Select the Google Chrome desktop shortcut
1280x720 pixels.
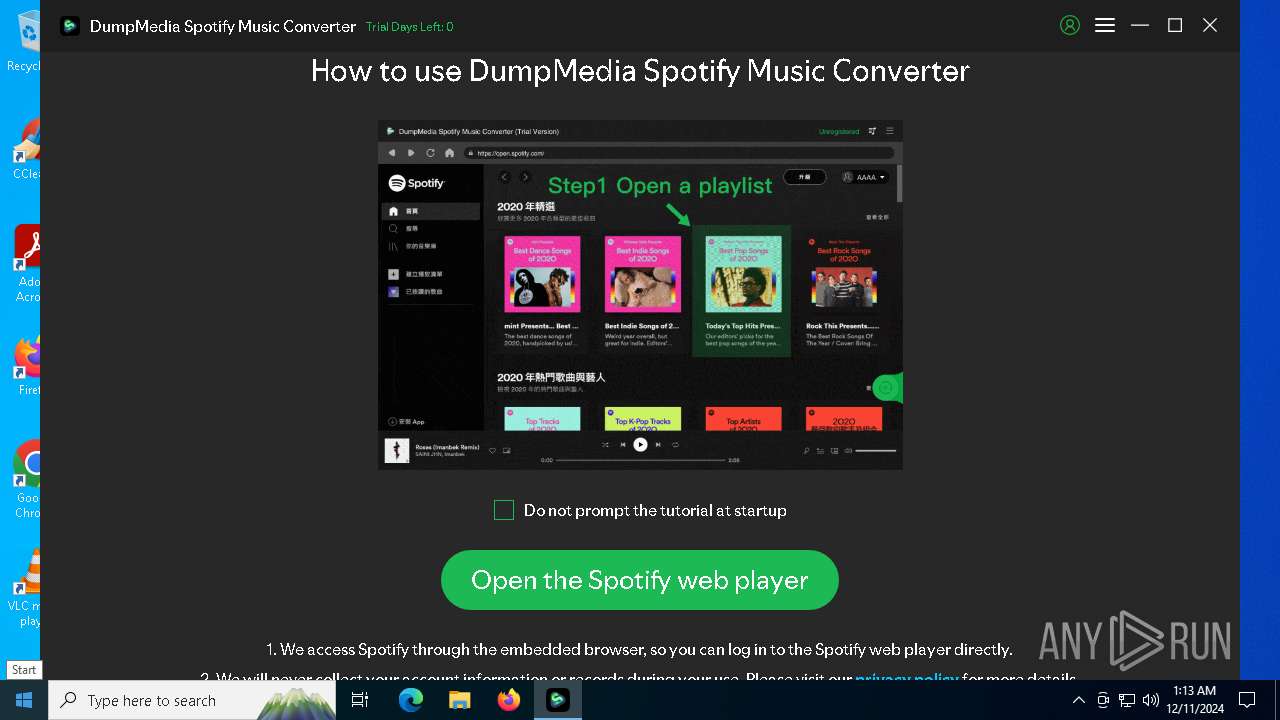26,480
